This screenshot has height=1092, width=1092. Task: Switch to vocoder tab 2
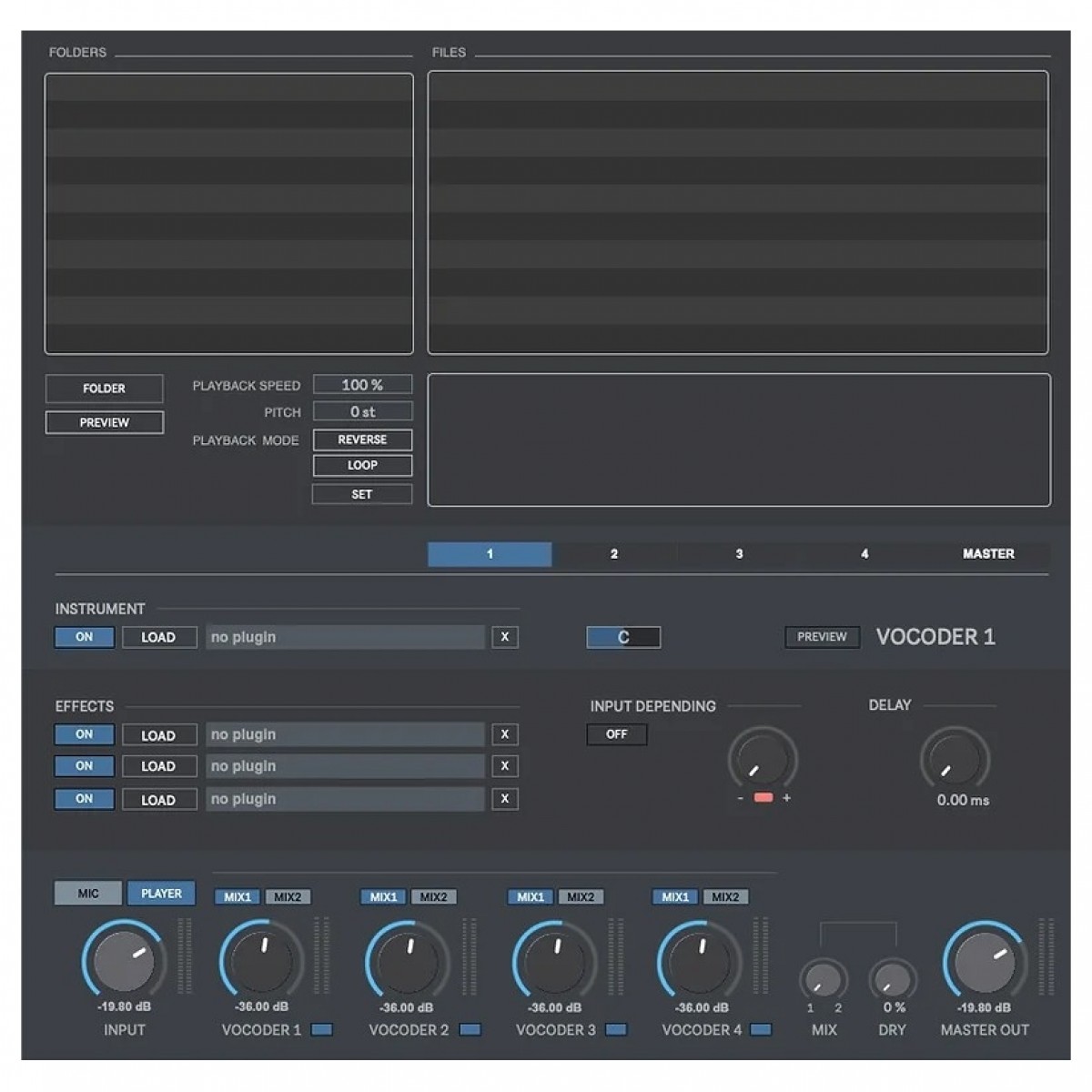tap(614, 554)
